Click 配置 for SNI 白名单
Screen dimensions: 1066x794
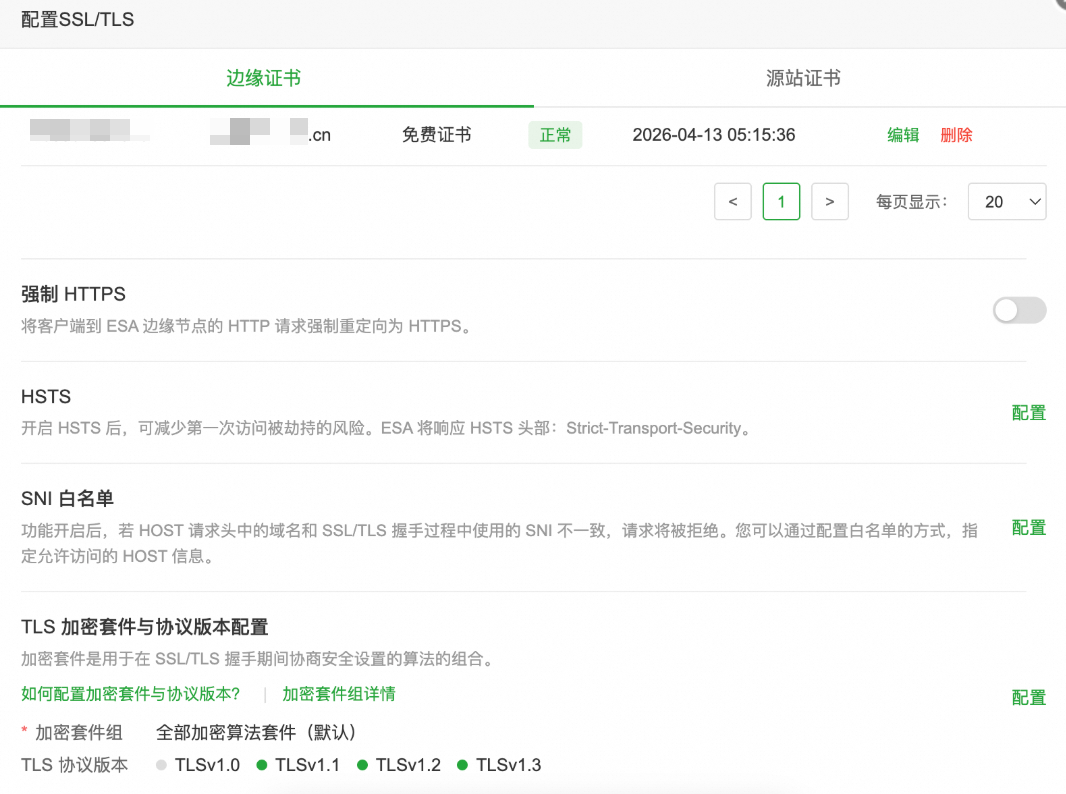pyautogui.click(x=1029, y=528)
